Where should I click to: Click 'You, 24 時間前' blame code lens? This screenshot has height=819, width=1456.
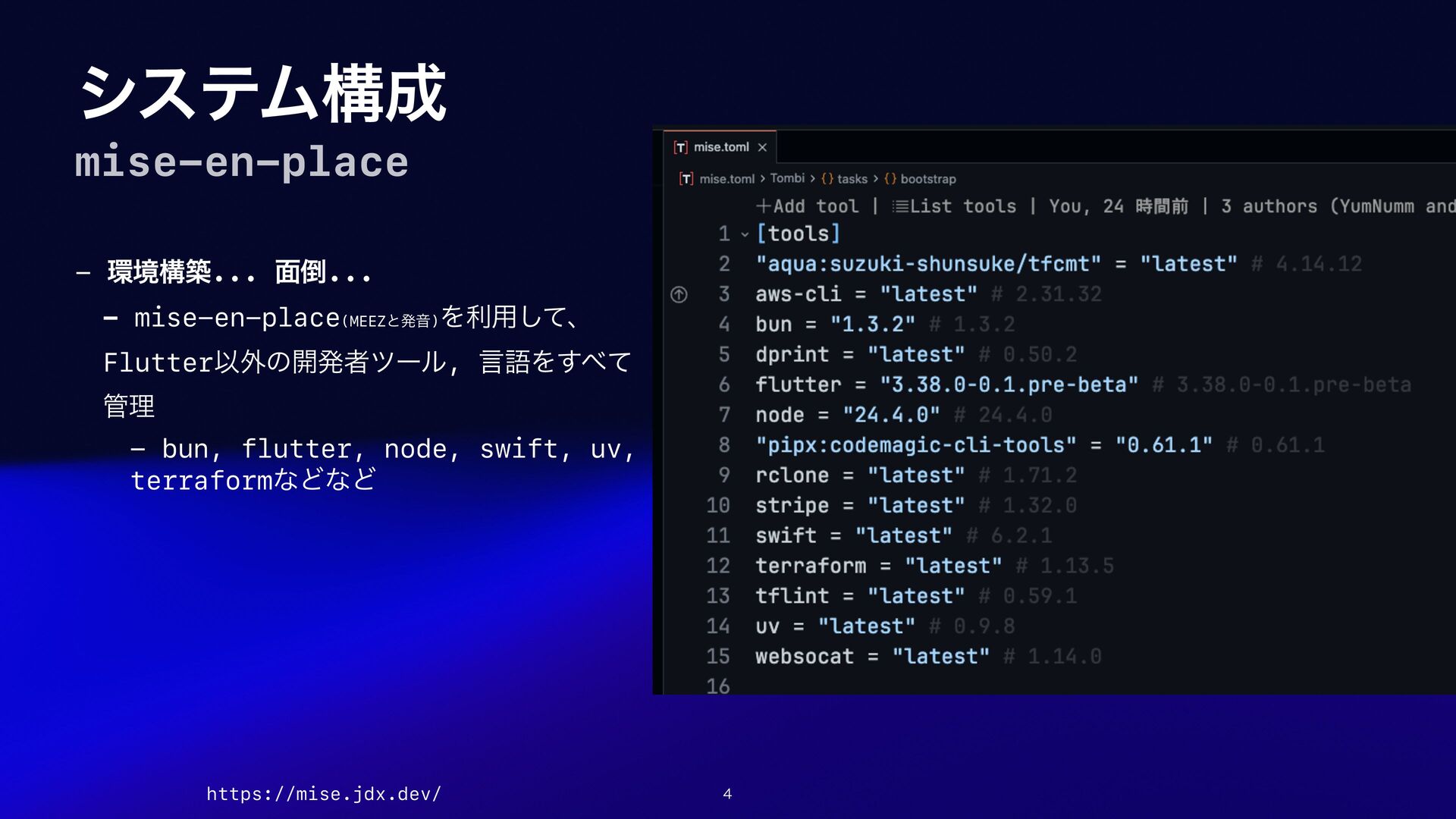pos(1118,206)
